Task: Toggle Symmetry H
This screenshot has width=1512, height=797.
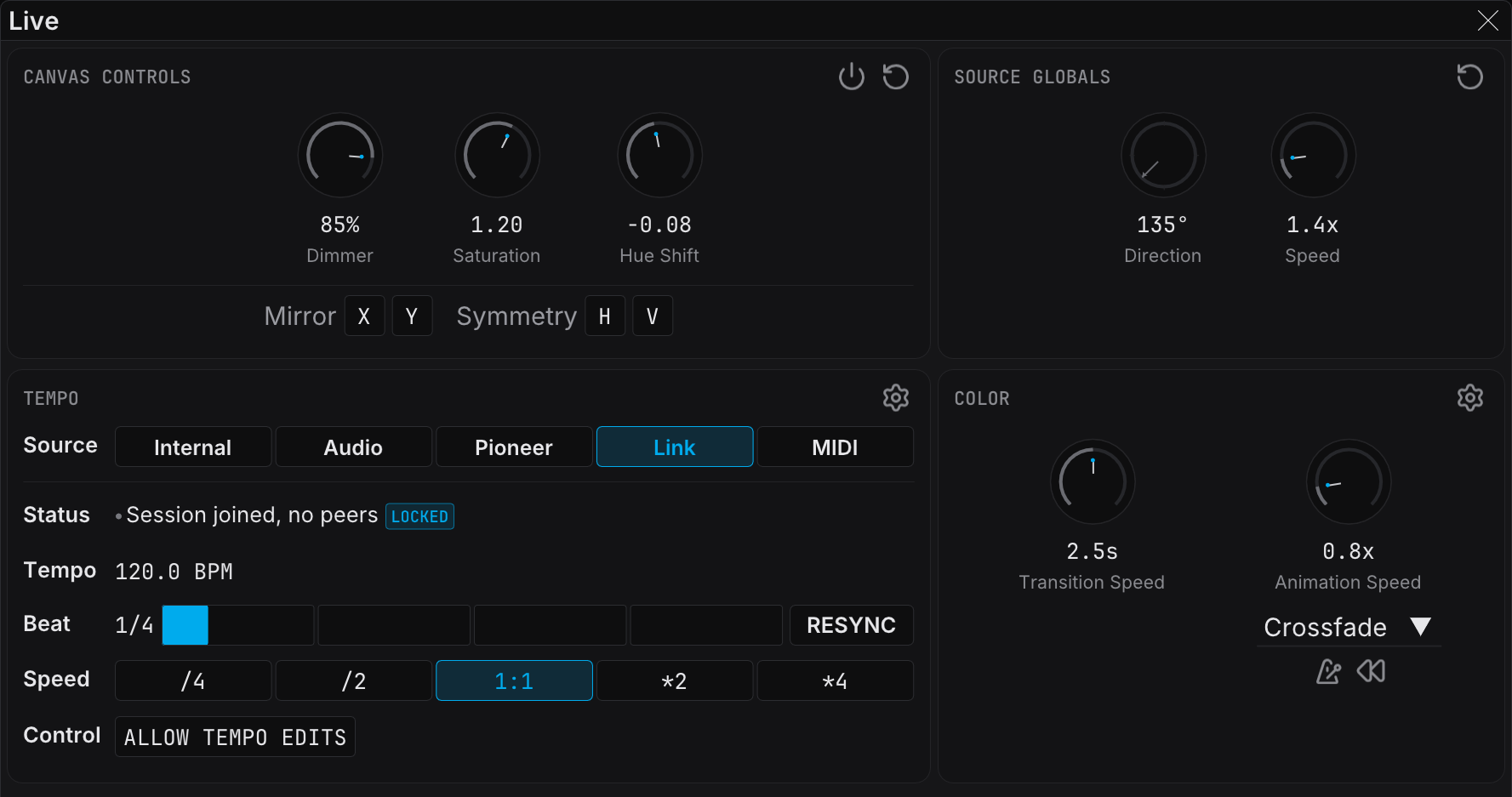Action: pos(605,316)
